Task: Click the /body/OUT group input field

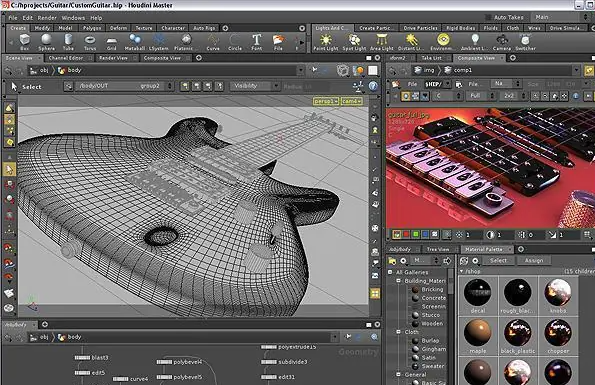Action: pos(124,86)
